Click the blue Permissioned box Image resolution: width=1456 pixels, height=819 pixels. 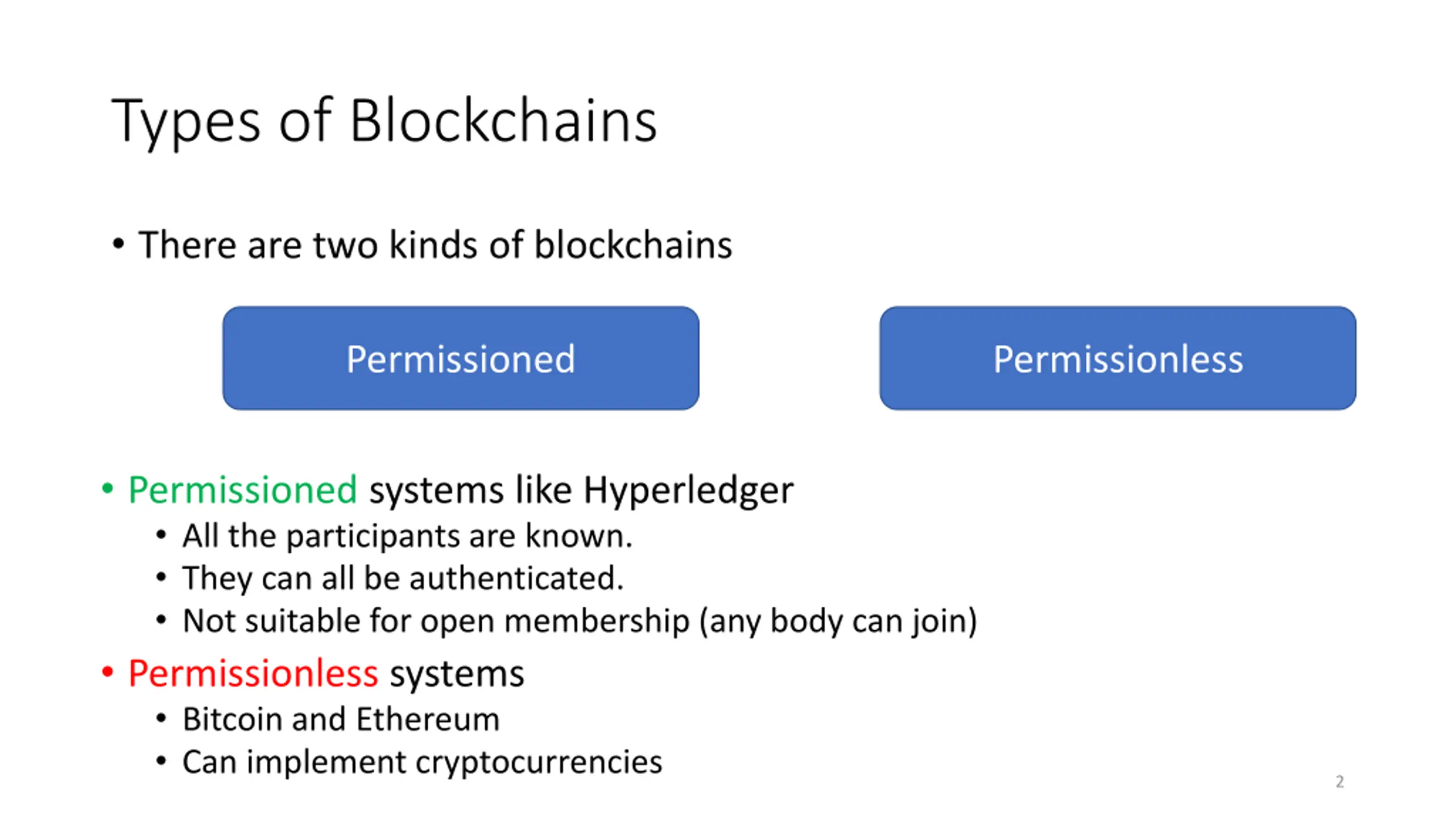pos(461,358)
